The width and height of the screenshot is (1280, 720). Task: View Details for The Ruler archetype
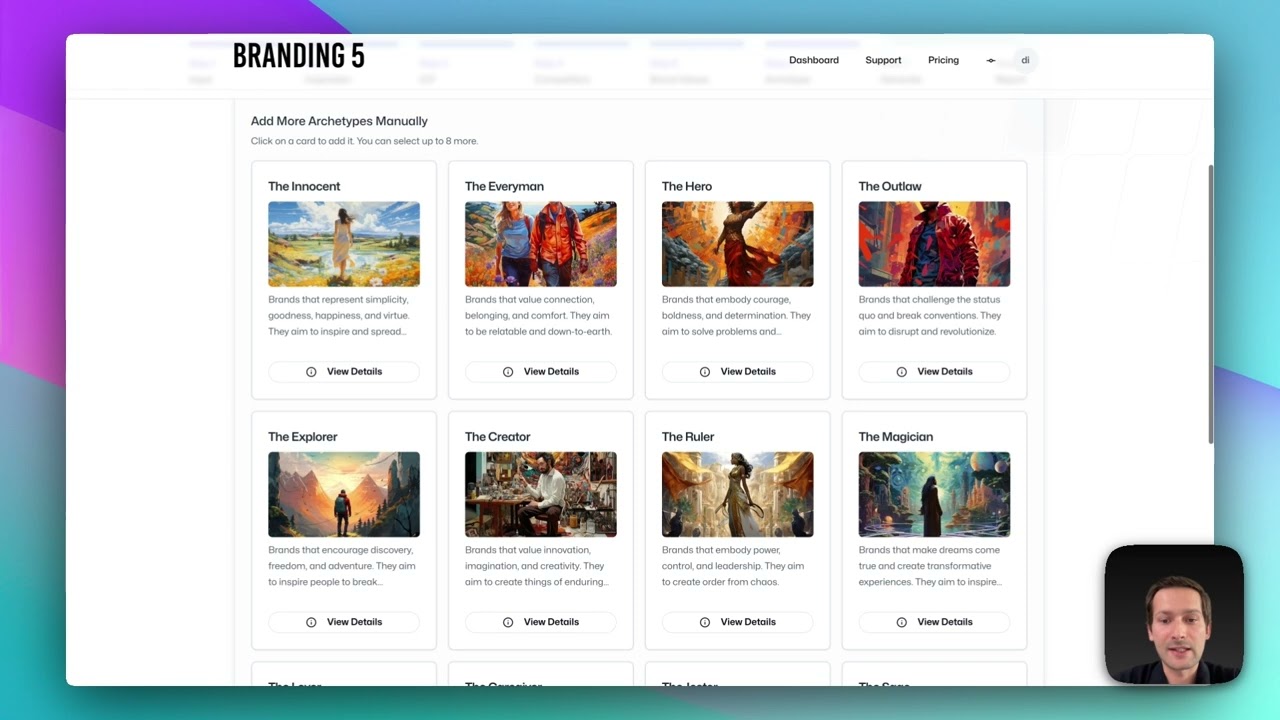[738, 622]
